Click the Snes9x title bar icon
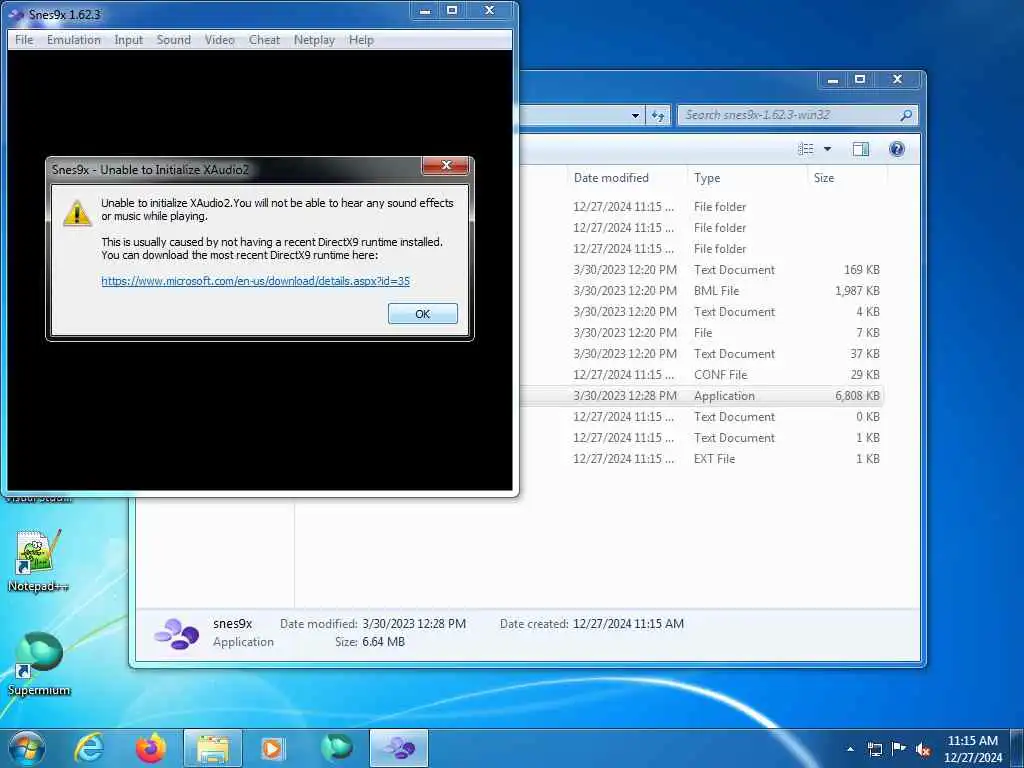 16,14
